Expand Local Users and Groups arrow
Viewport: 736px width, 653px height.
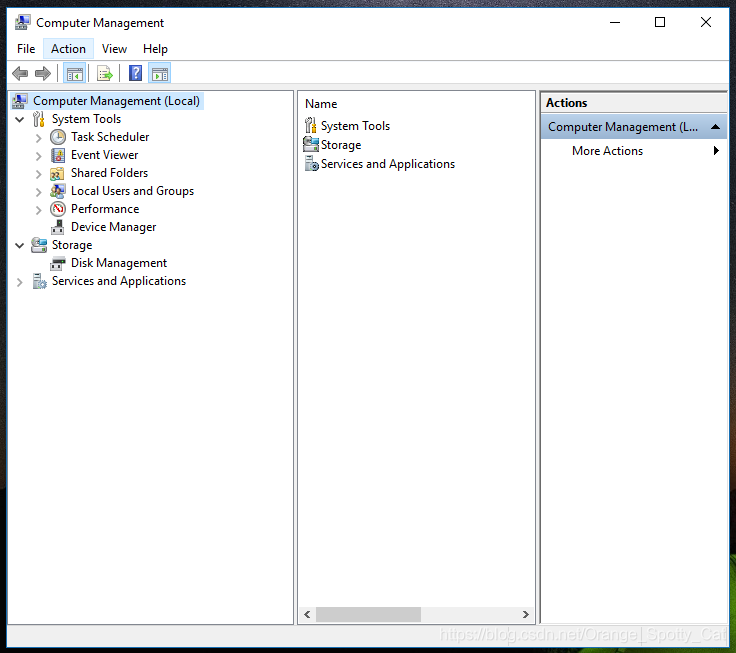39,191
